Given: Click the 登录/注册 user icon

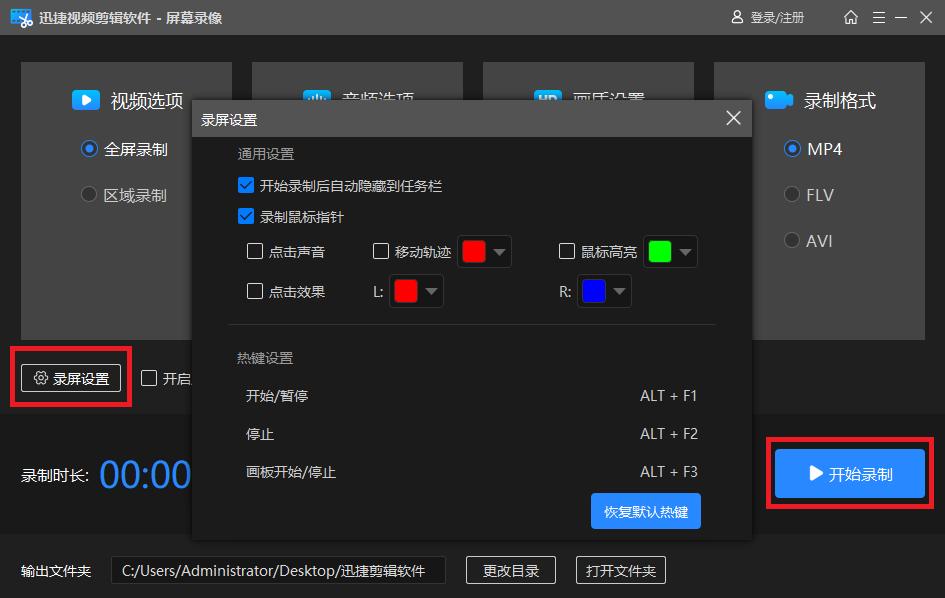Looking at the screenshot, I should [736, 17].
